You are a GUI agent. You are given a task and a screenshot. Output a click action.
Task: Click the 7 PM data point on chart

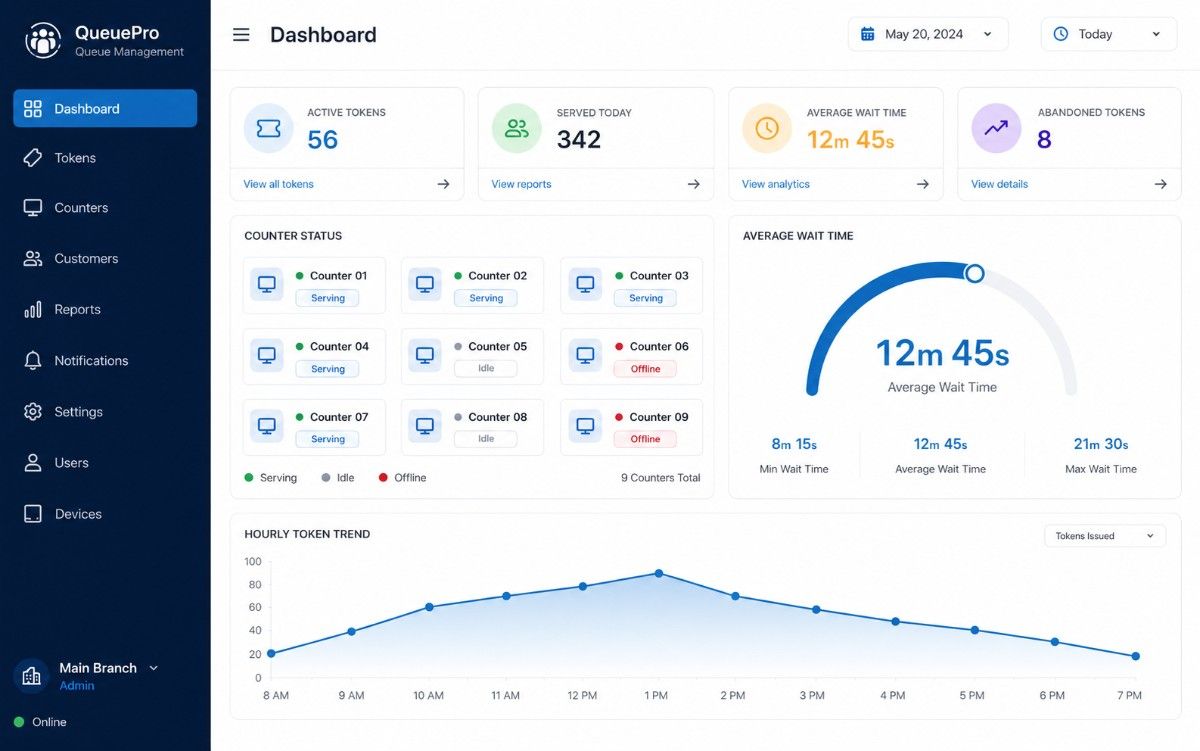pos(1136,656)
